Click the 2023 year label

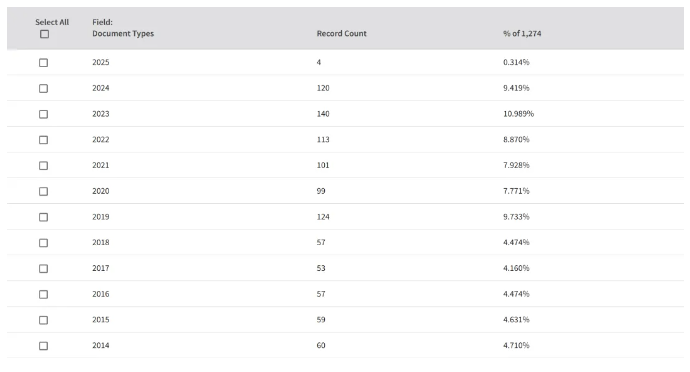[101, 114]
